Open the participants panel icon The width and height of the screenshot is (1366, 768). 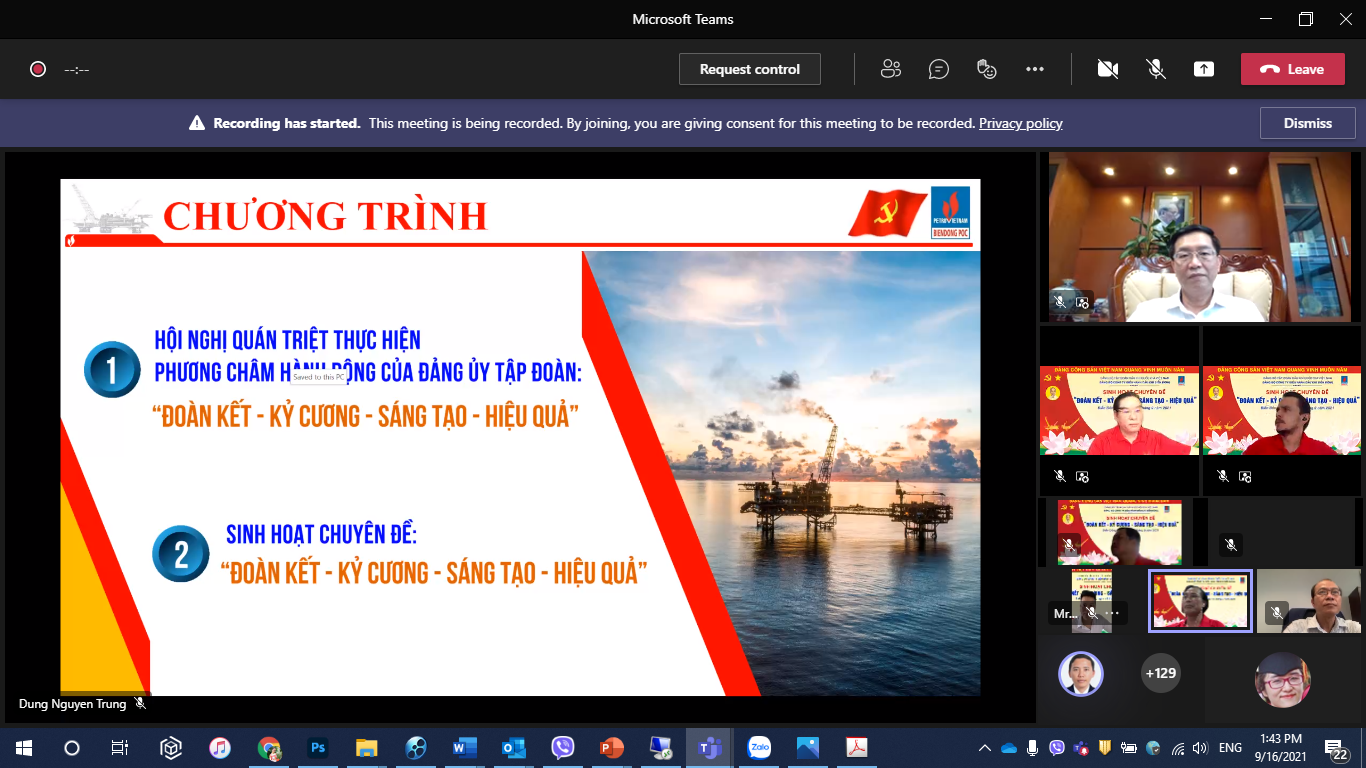[890, 69]
